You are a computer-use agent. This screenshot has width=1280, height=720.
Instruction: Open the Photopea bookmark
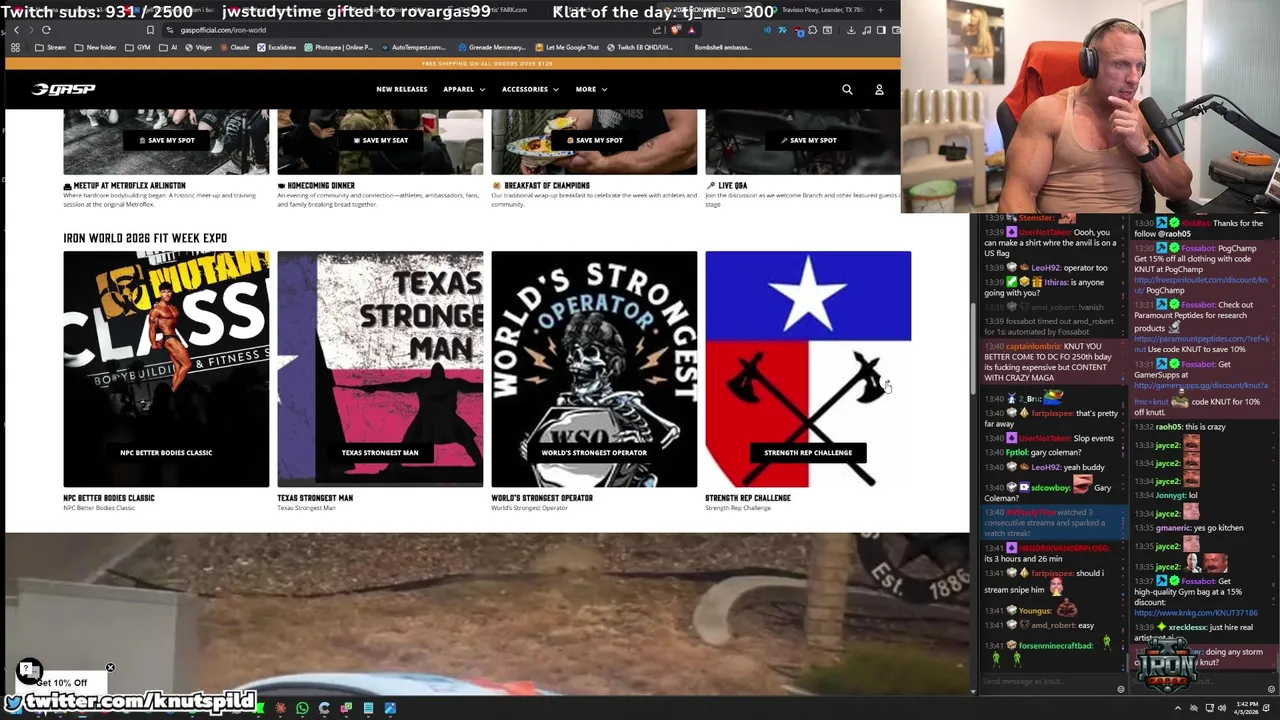point(338,47)
